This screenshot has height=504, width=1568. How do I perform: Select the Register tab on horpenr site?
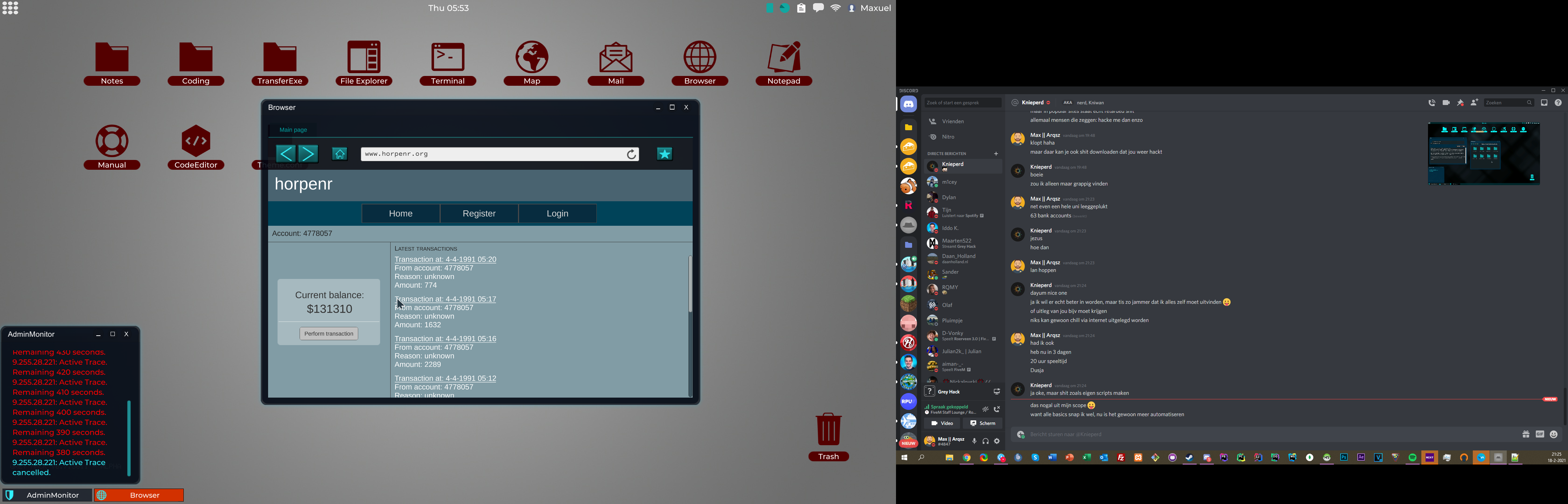pyautogui.click(x=479, y=213)
